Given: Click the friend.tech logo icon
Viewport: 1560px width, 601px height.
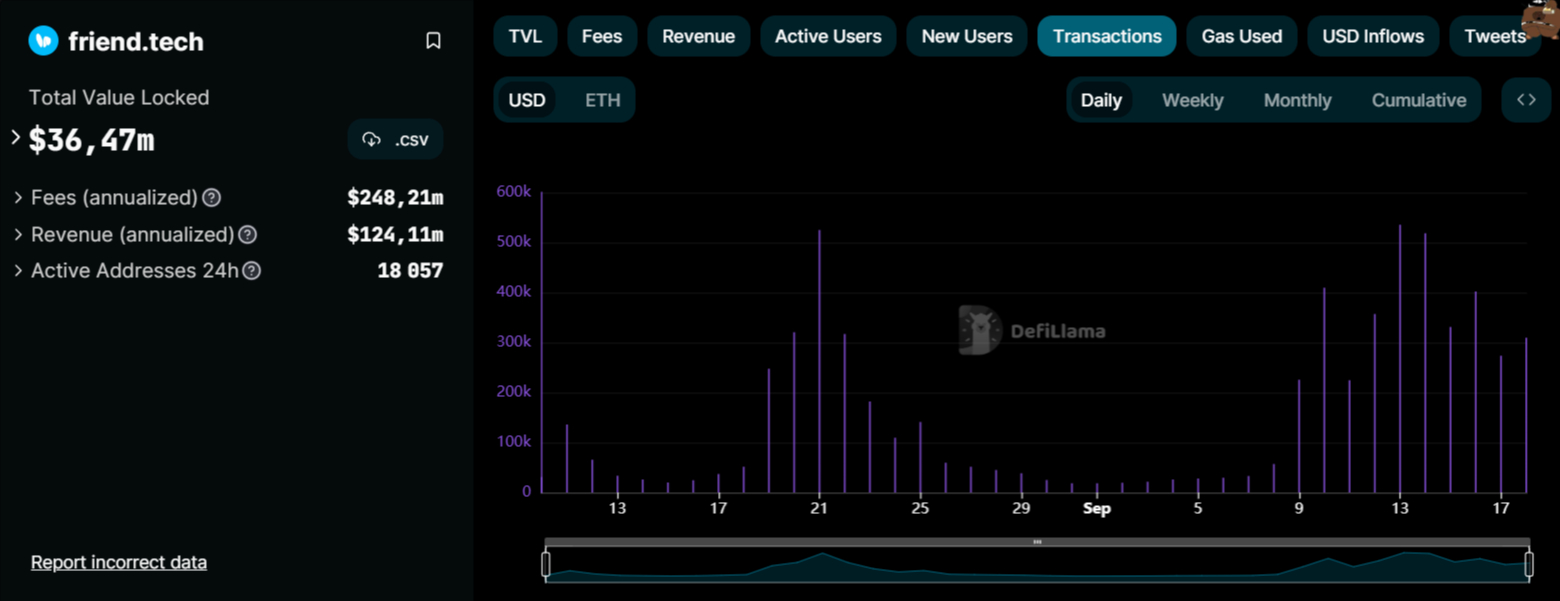Looking at the screenshot, I should click(x=43, y=41).
